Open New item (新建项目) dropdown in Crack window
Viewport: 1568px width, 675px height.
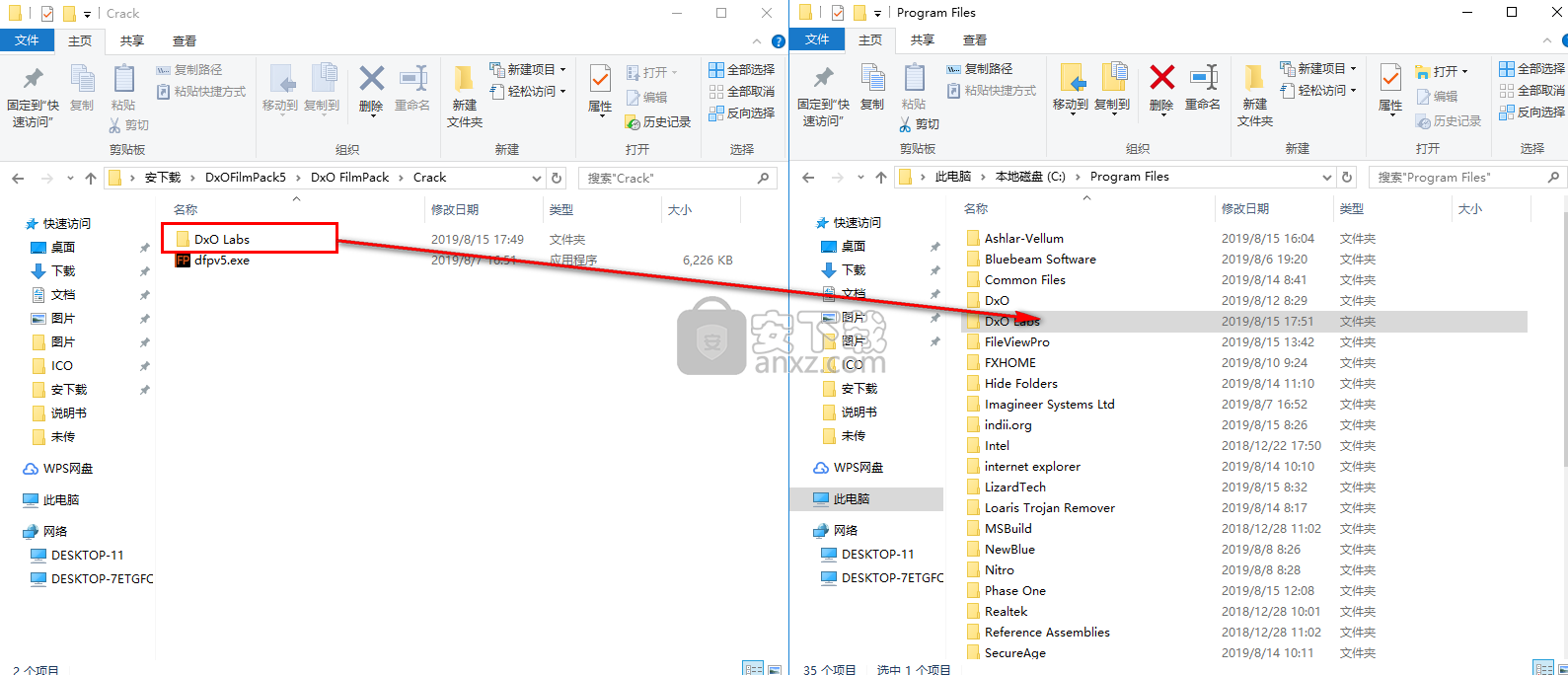pos(528,70)
